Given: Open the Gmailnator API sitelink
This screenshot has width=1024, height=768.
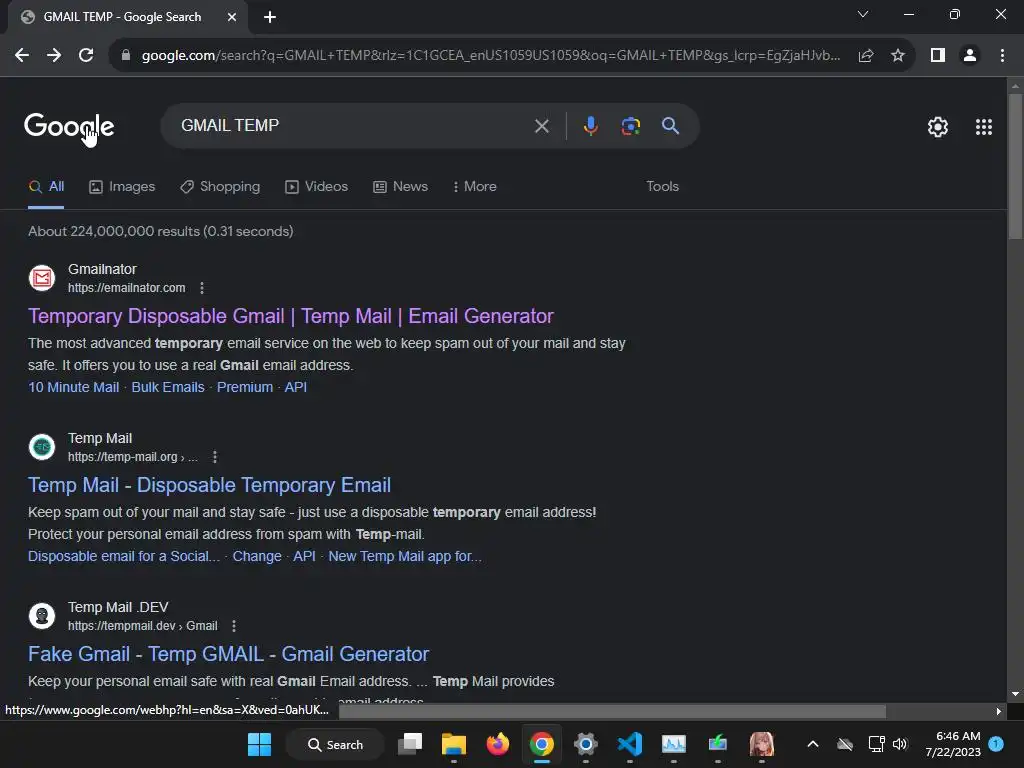Looking at the screenshot, I should [x=295, y=387].
